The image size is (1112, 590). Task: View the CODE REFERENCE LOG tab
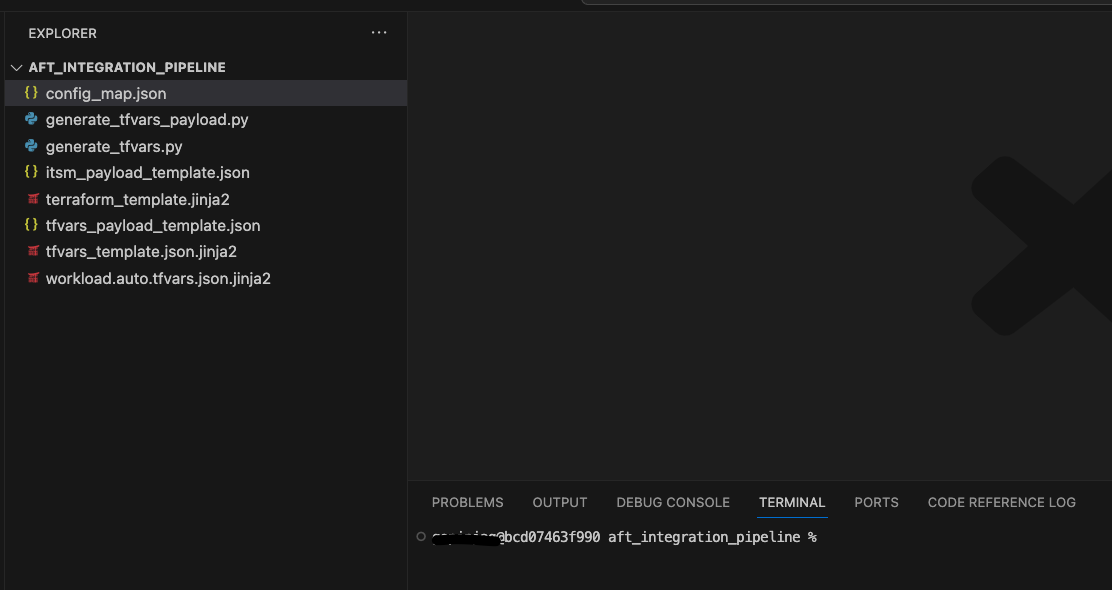(1001, 502)
